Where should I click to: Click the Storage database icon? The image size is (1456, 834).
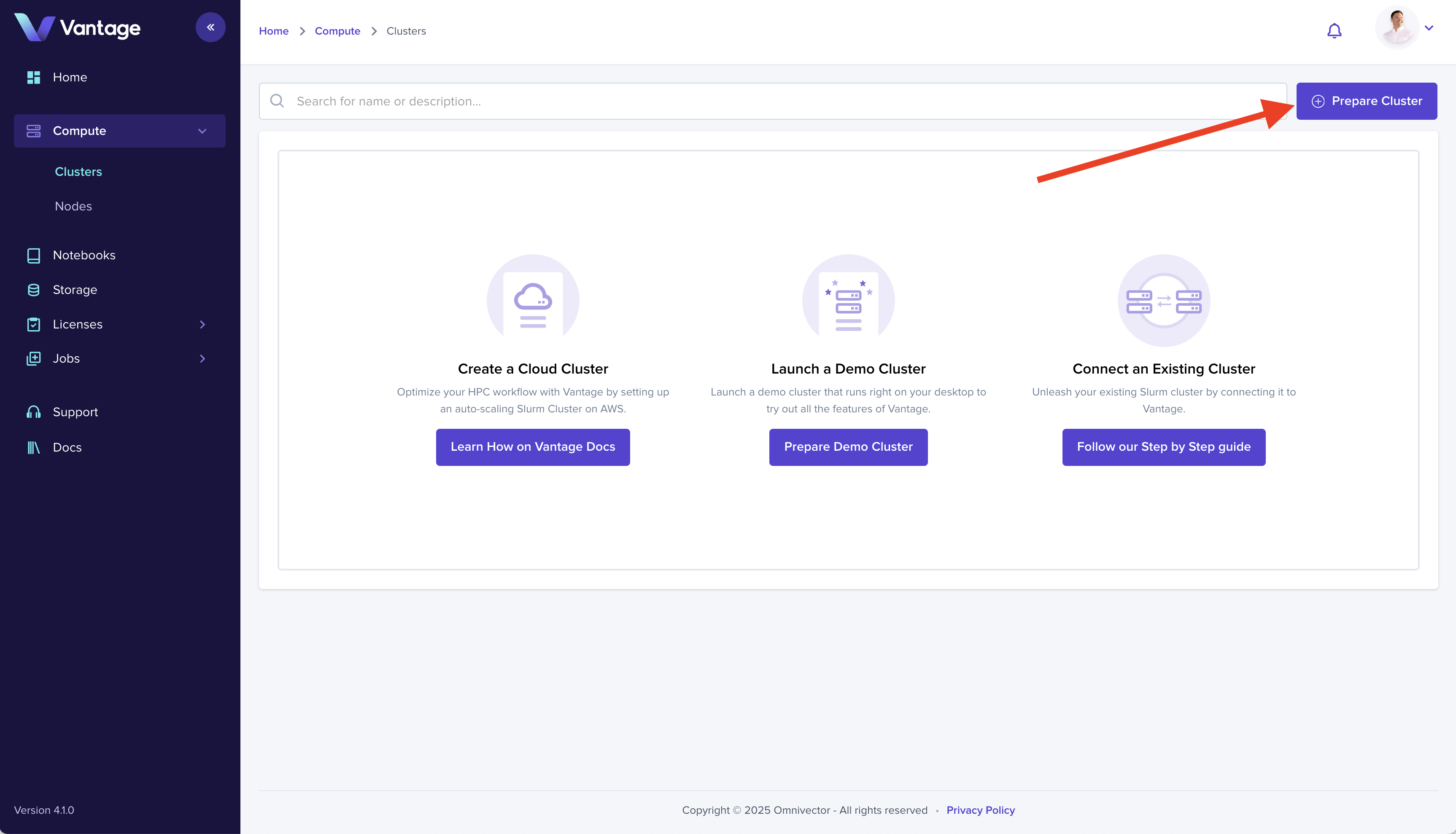pos(34,290)
